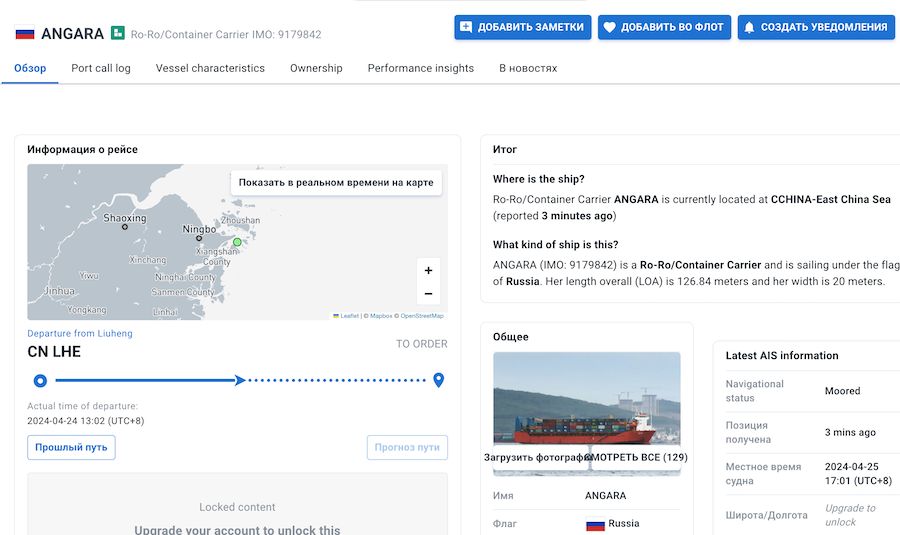The image size is (900, 535).
Task: Click the Ro-Ro/Container Carrier IMO: 9179842 subtitle
Action: (226, 34)
